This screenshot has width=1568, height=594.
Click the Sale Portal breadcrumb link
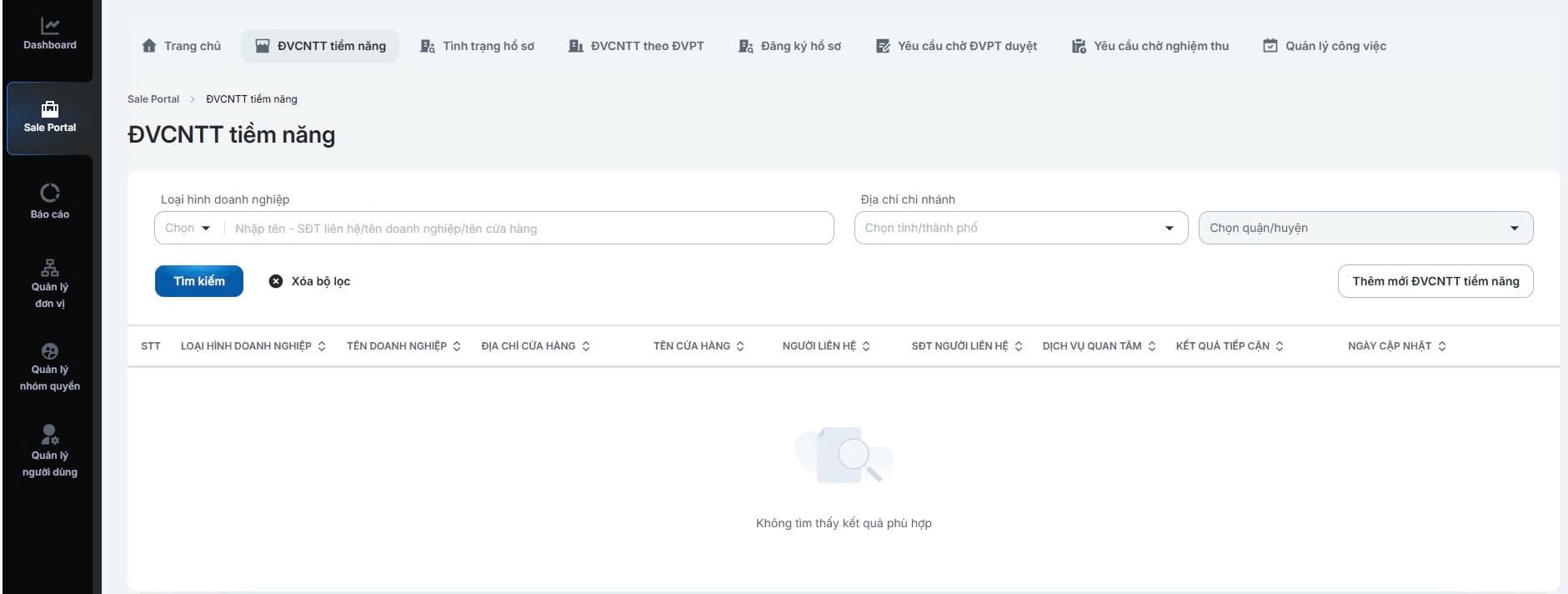pyautogui.click(x=153, y=98)
